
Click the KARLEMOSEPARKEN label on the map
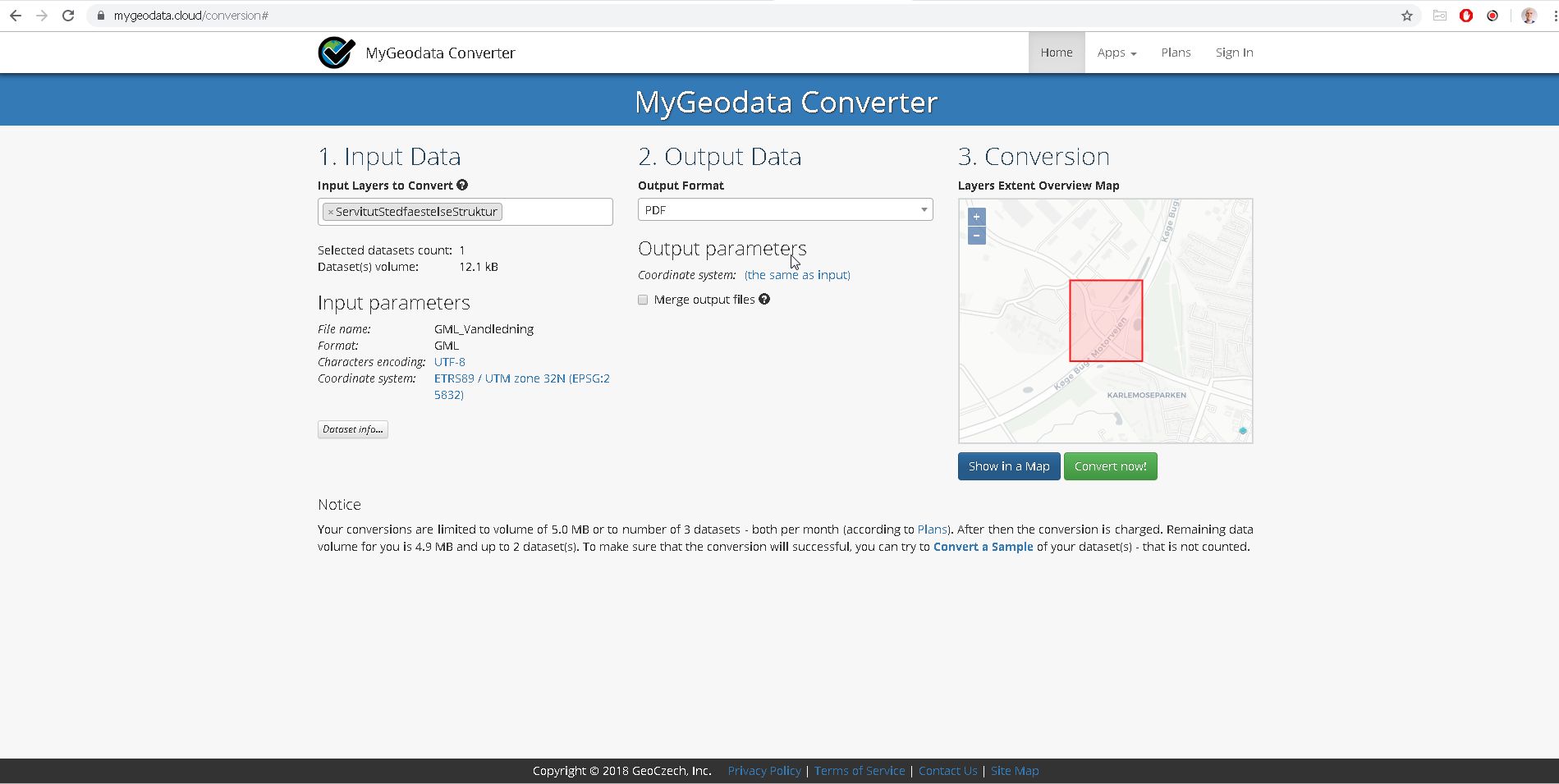1146,395
